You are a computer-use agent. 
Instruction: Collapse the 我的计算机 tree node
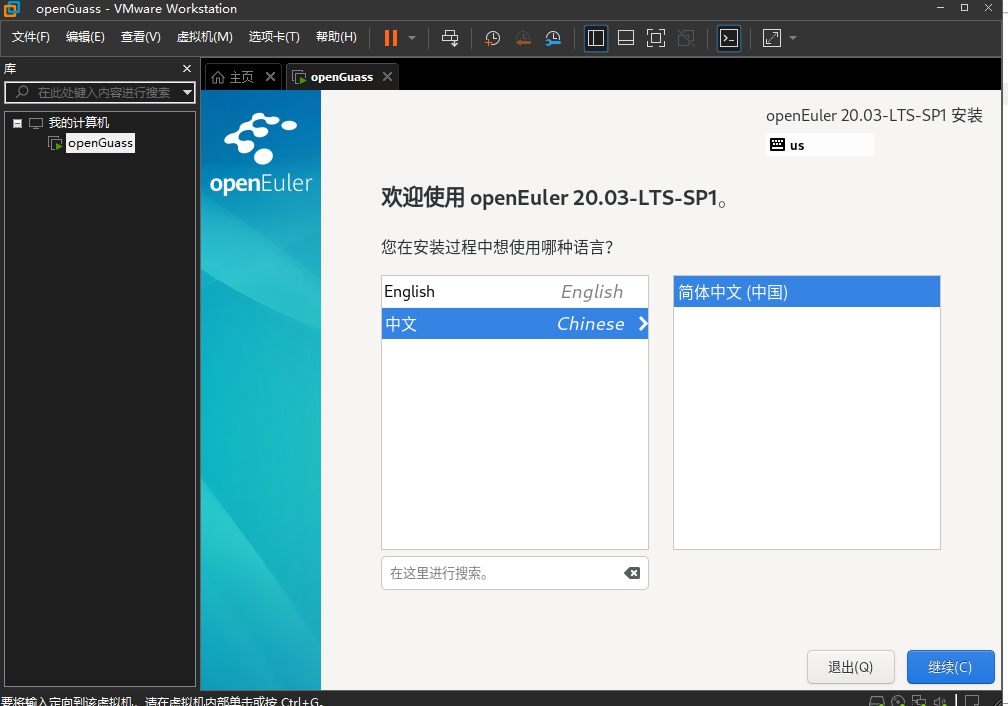(17, 123)
